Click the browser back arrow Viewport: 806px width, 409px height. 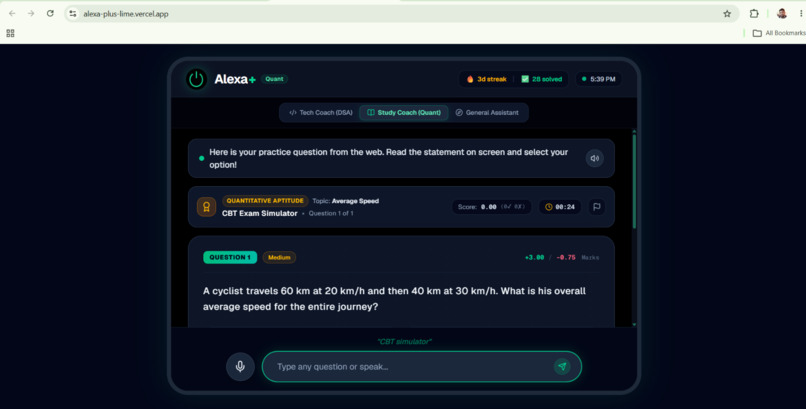12,14
